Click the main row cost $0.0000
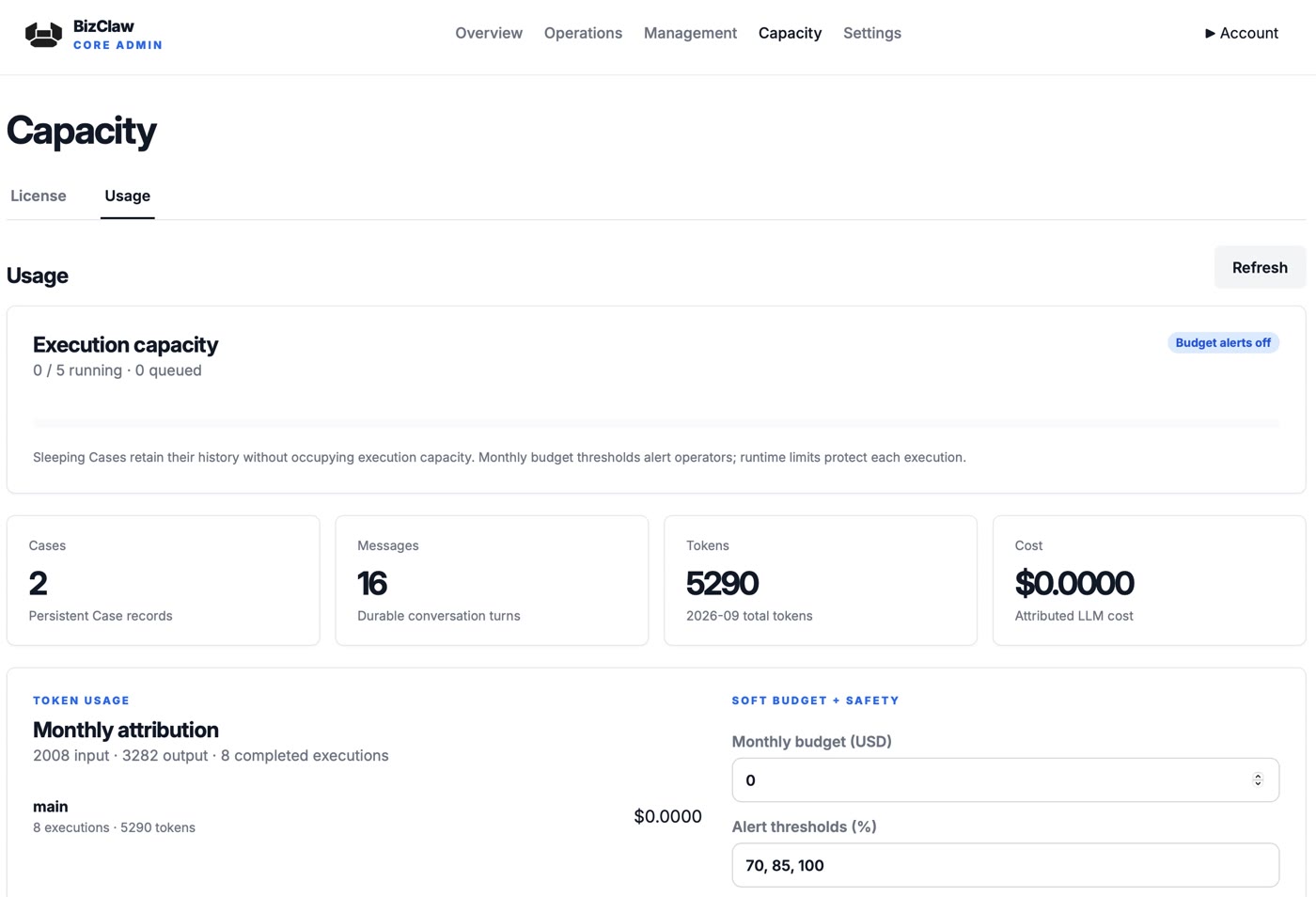1316x897 pixels. click(667, 816)
